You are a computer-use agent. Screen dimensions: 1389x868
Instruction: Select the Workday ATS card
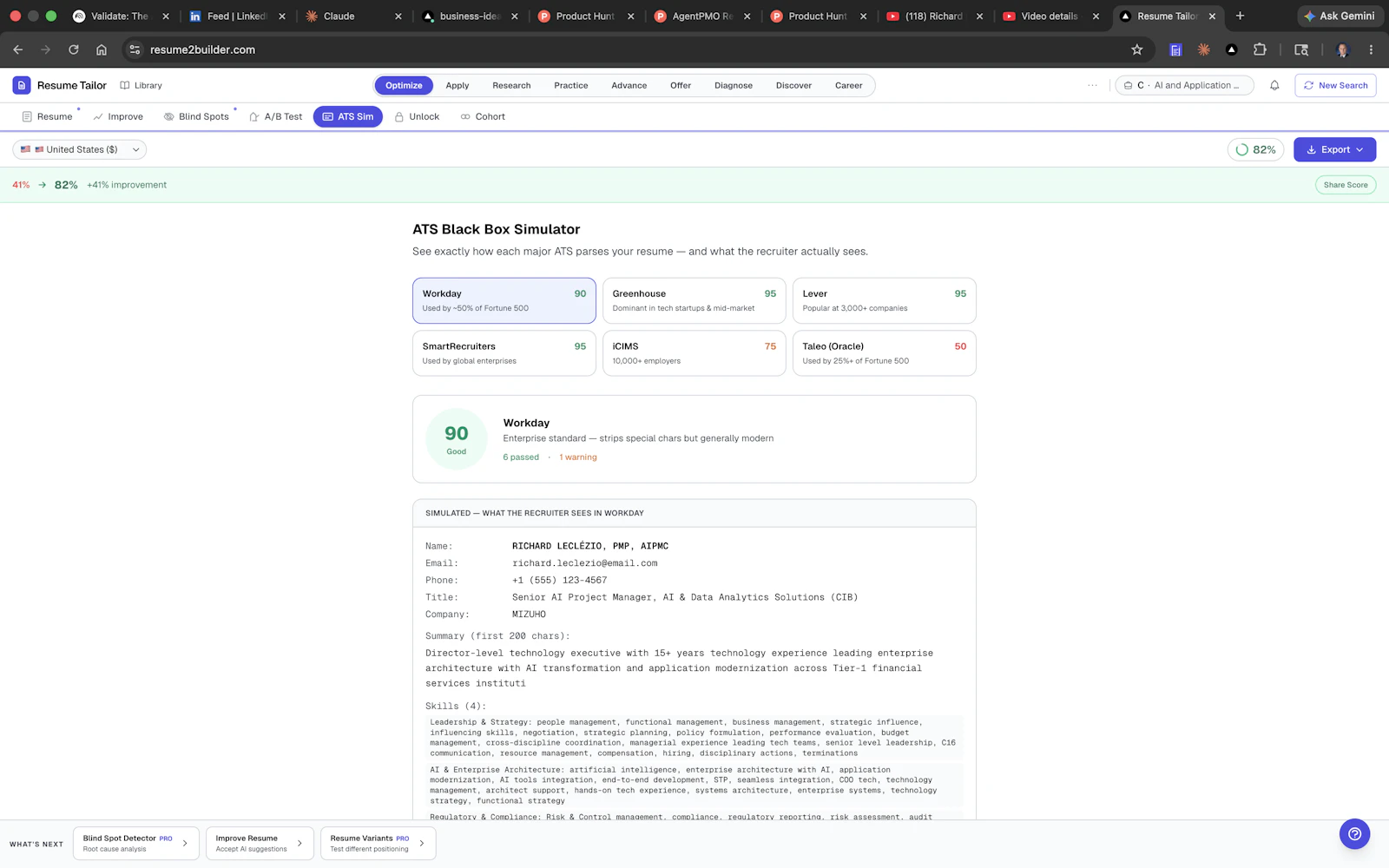[504, 300]
